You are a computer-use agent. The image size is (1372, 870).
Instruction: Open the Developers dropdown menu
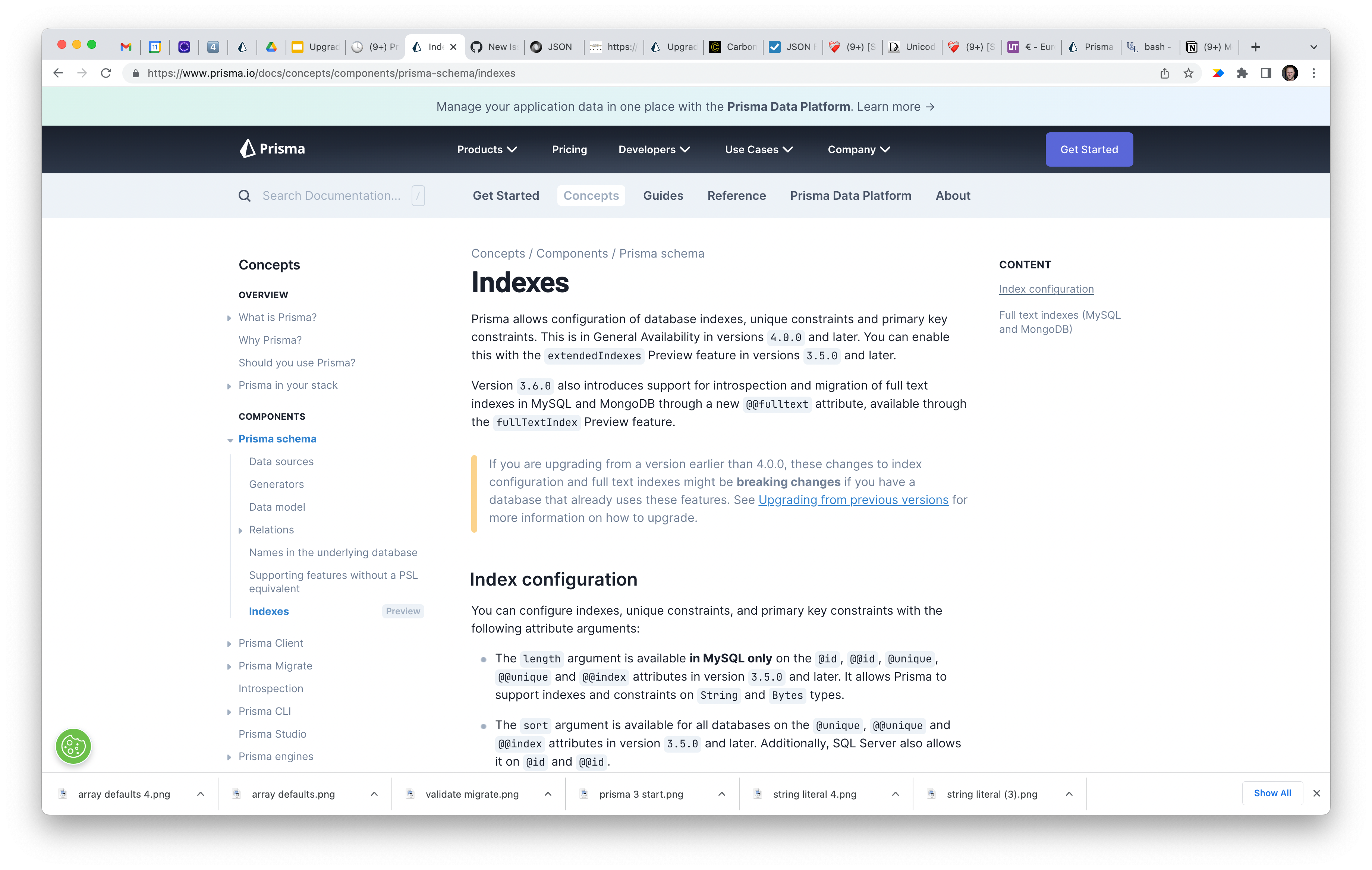tap(654, 149)
